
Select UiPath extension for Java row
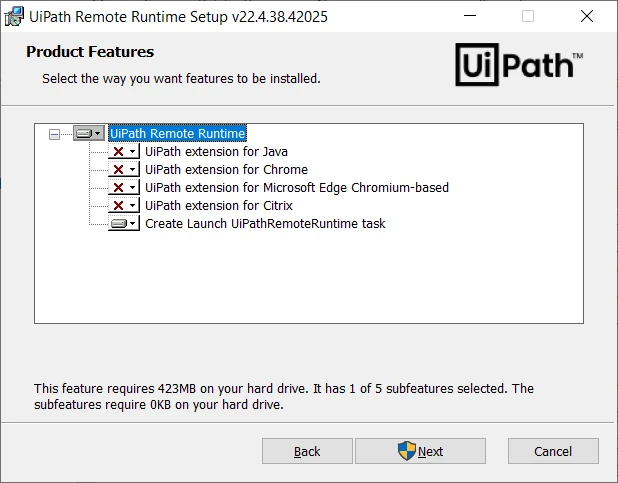216,152
